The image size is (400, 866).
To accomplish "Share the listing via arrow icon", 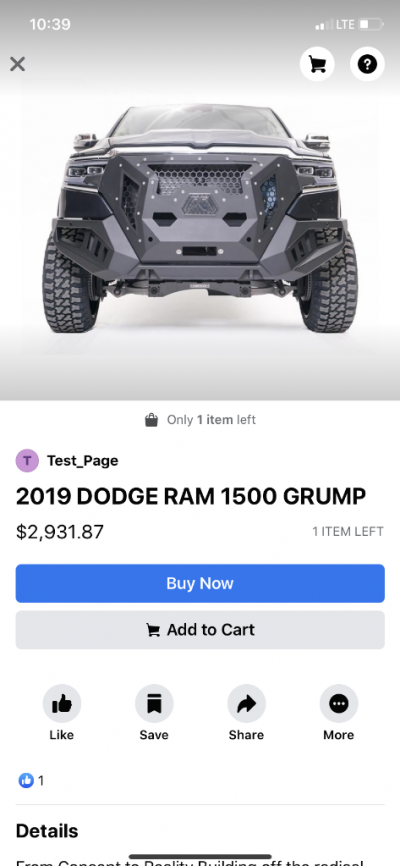I will point(246,704).
